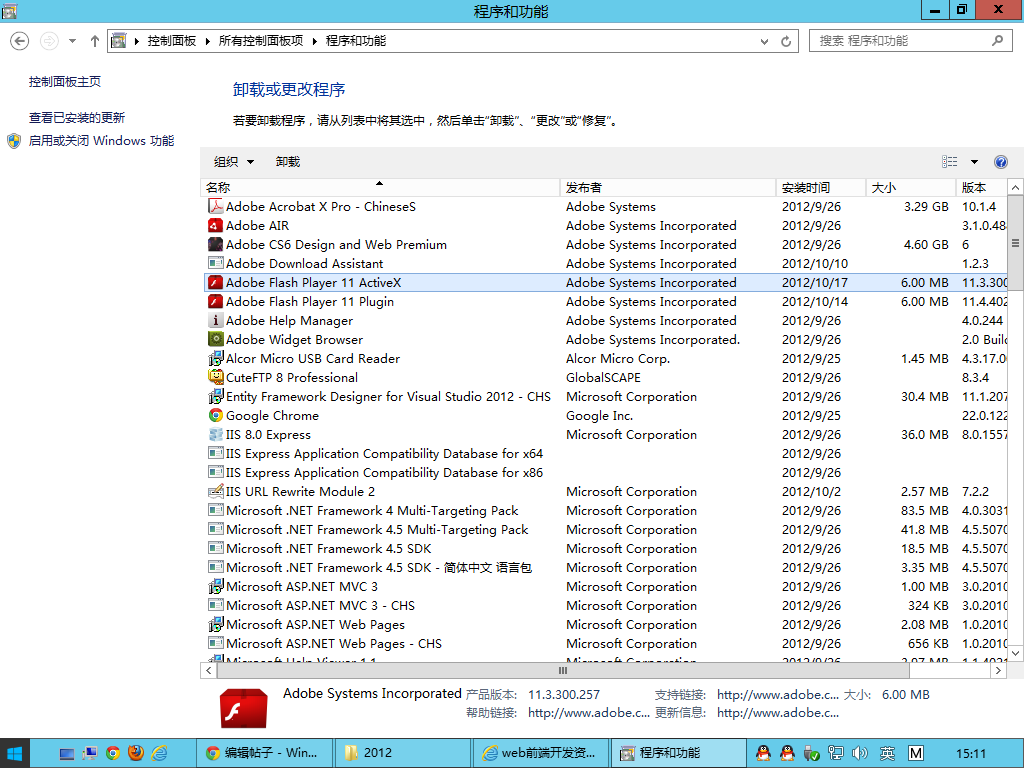Open the view options dropdown arrow
The width and height of the screenshot is (1024, 768).
coord(974,162)
